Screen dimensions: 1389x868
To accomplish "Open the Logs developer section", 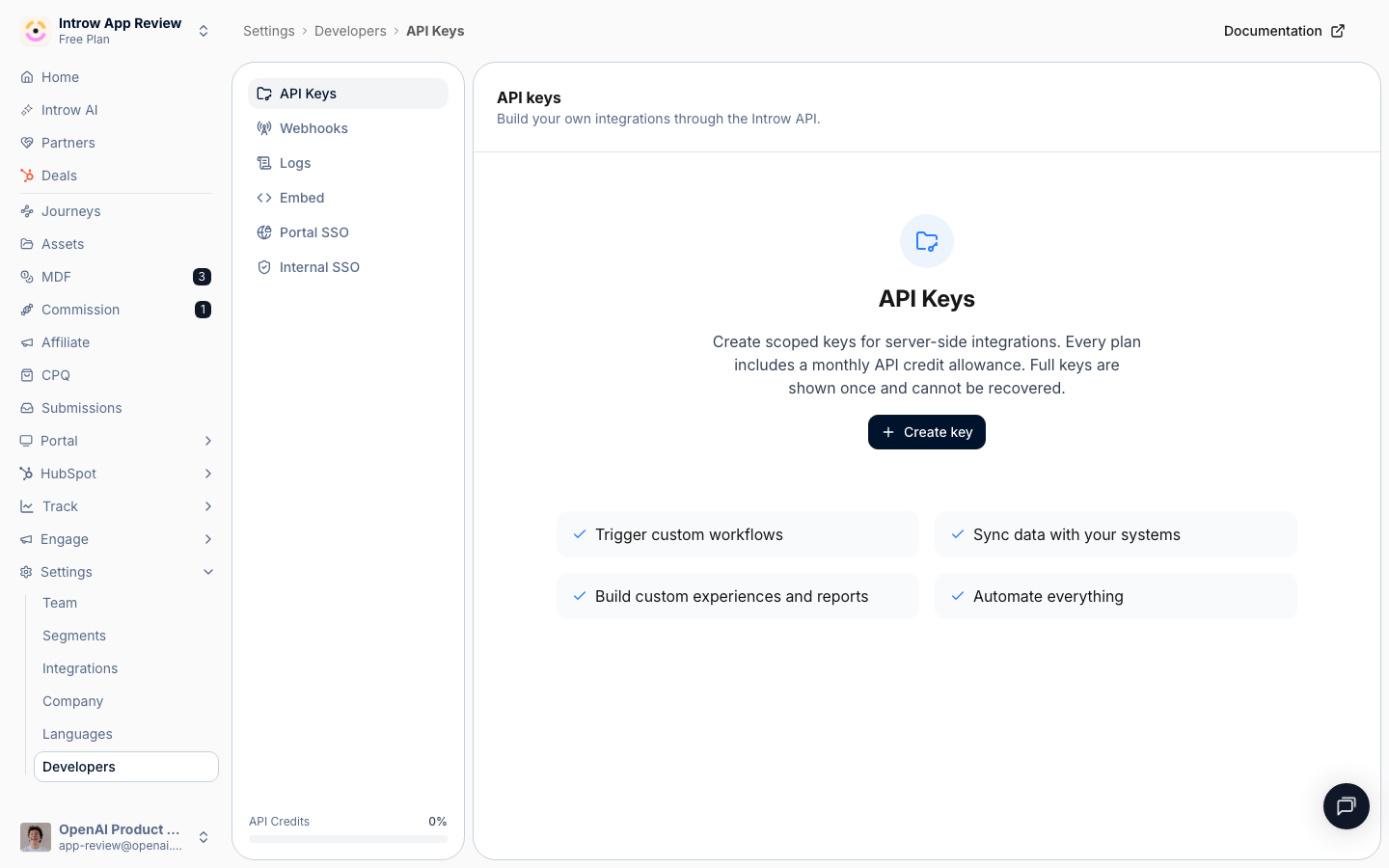I will pos(348,163).
